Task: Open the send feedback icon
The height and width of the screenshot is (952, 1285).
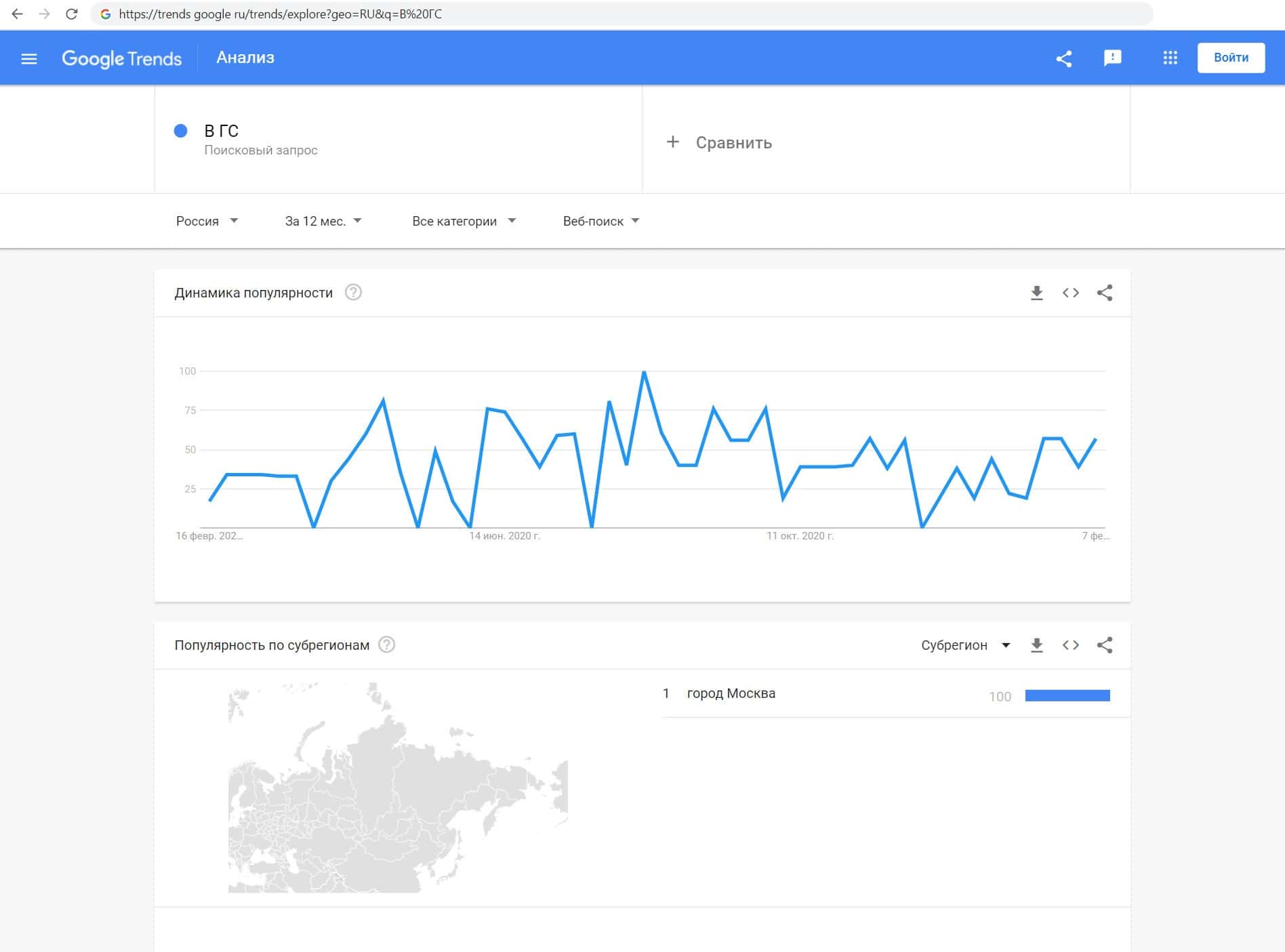Action: tap(1112, 58)
